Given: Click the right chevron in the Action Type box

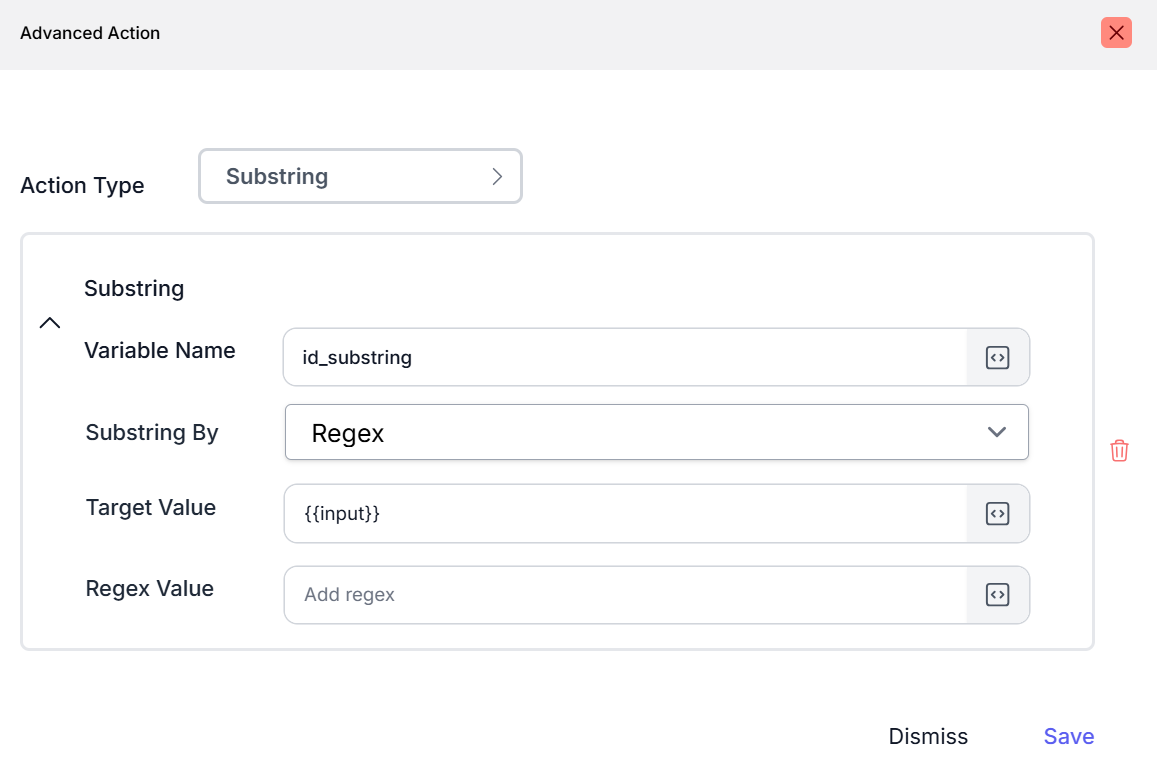Looking at the screenshot, I should tap(497, 177).
